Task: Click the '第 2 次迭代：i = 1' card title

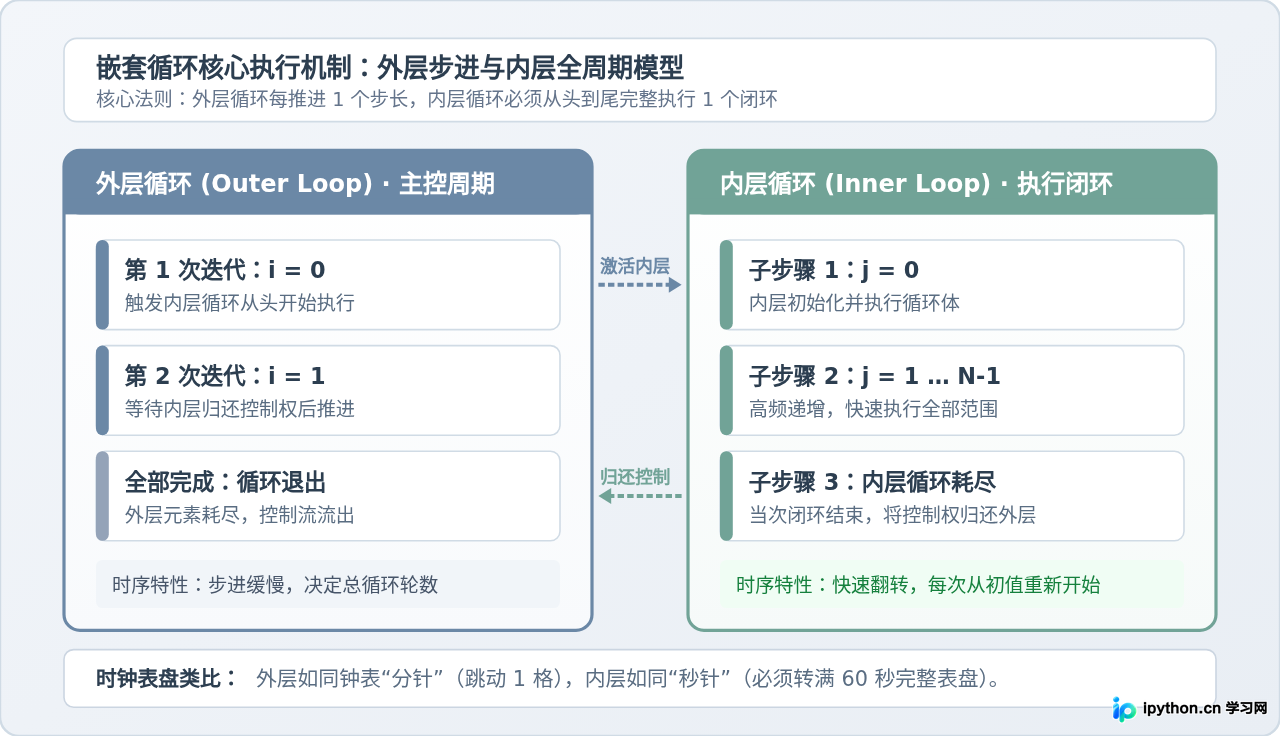Action: [x=225, y=376]
